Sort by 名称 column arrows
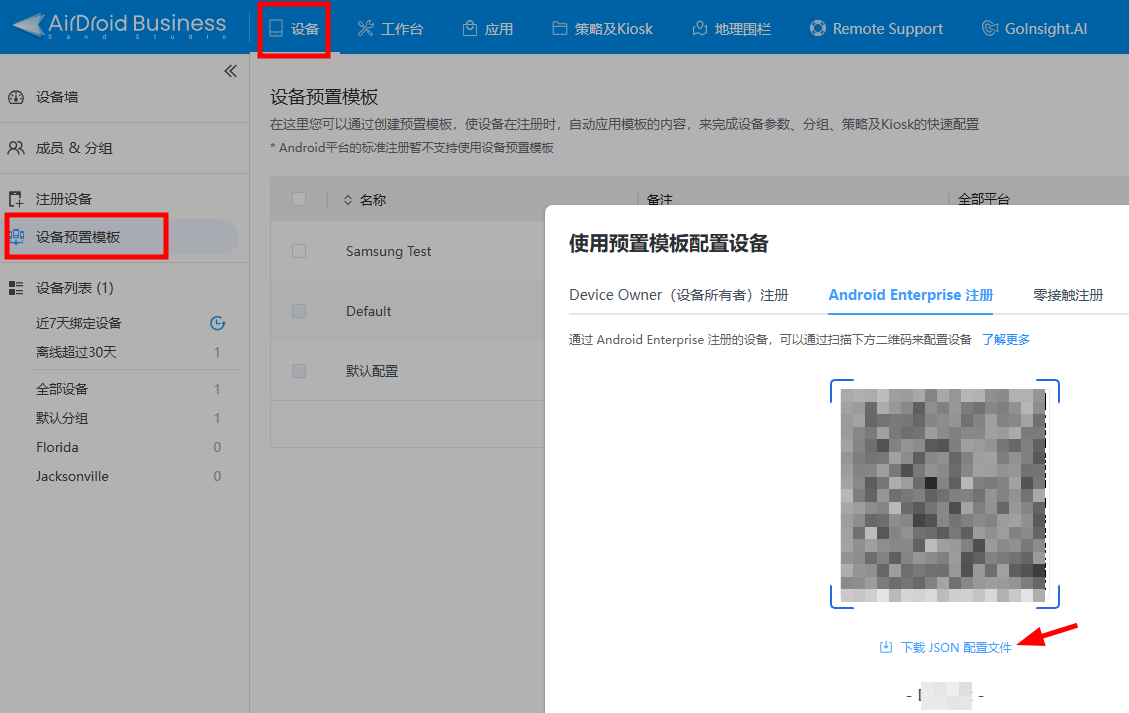1129x713 pixels. point(348,200)
